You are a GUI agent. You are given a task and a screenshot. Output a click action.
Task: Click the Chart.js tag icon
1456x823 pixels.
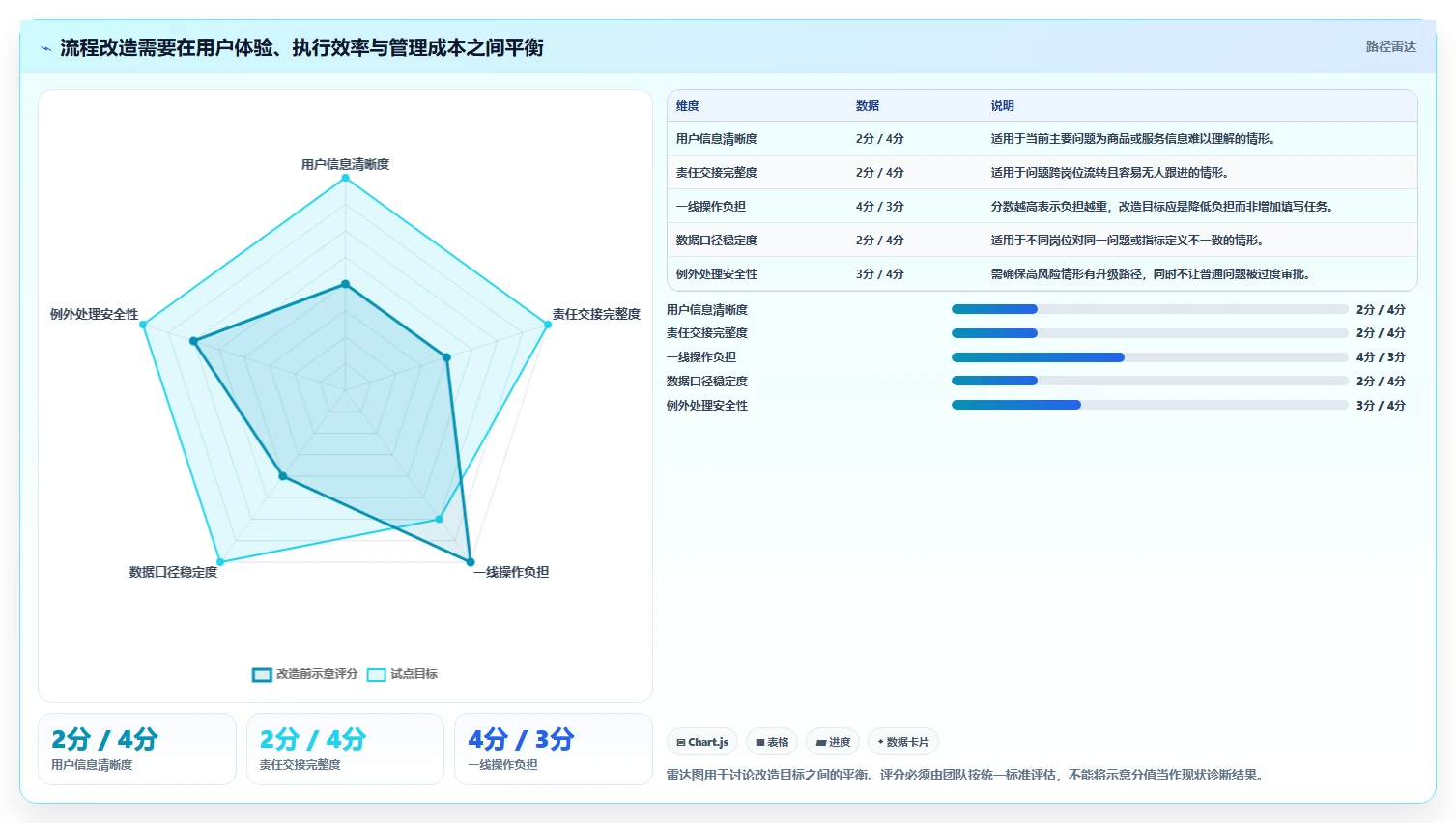pos(681,742)
